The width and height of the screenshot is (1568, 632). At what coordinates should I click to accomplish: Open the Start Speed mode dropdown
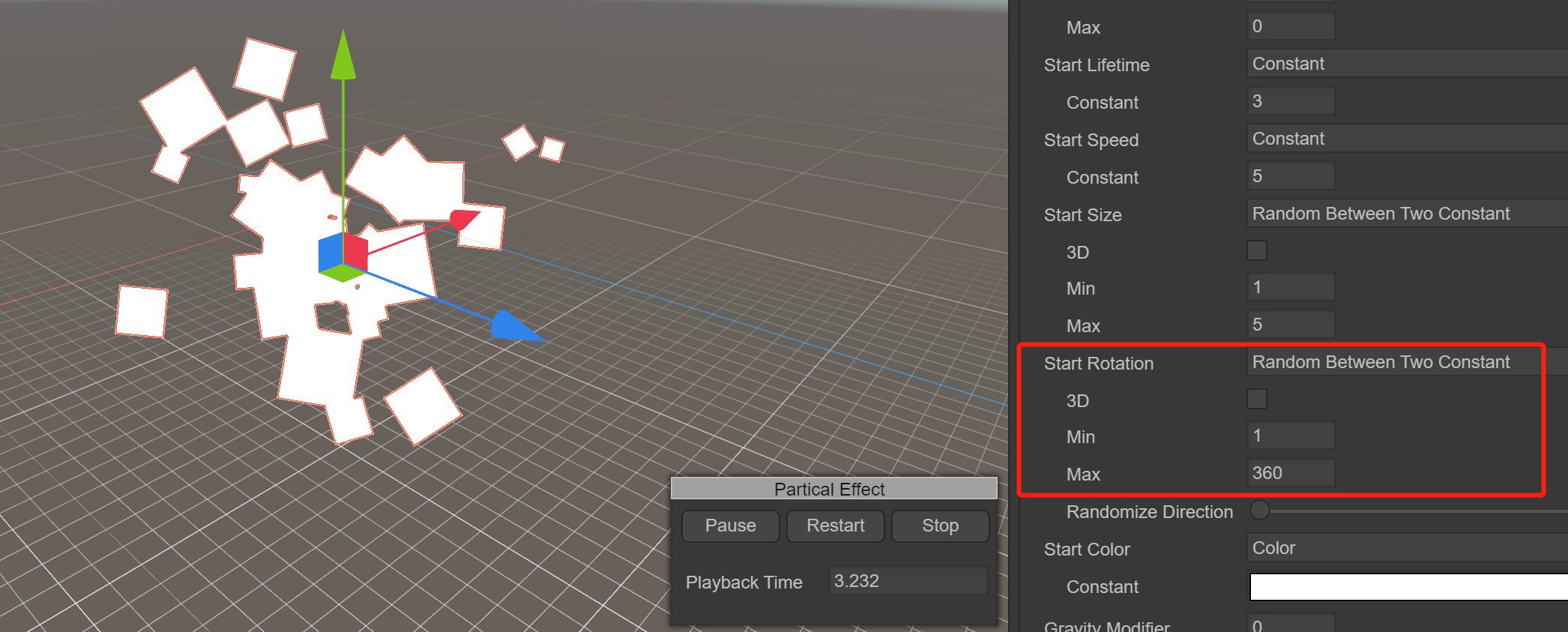pyautogui.click(x=1405, y=139)
